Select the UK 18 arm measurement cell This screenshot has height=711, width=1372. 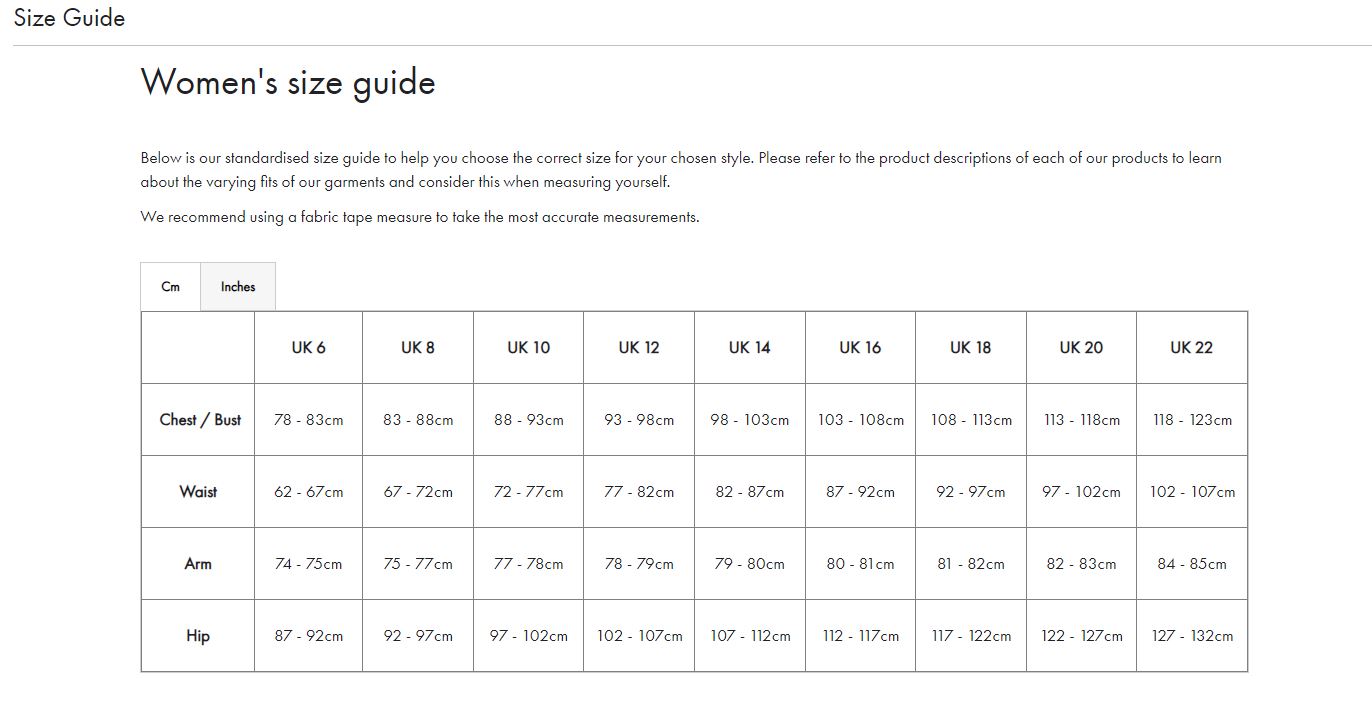[x=970, y=563]
